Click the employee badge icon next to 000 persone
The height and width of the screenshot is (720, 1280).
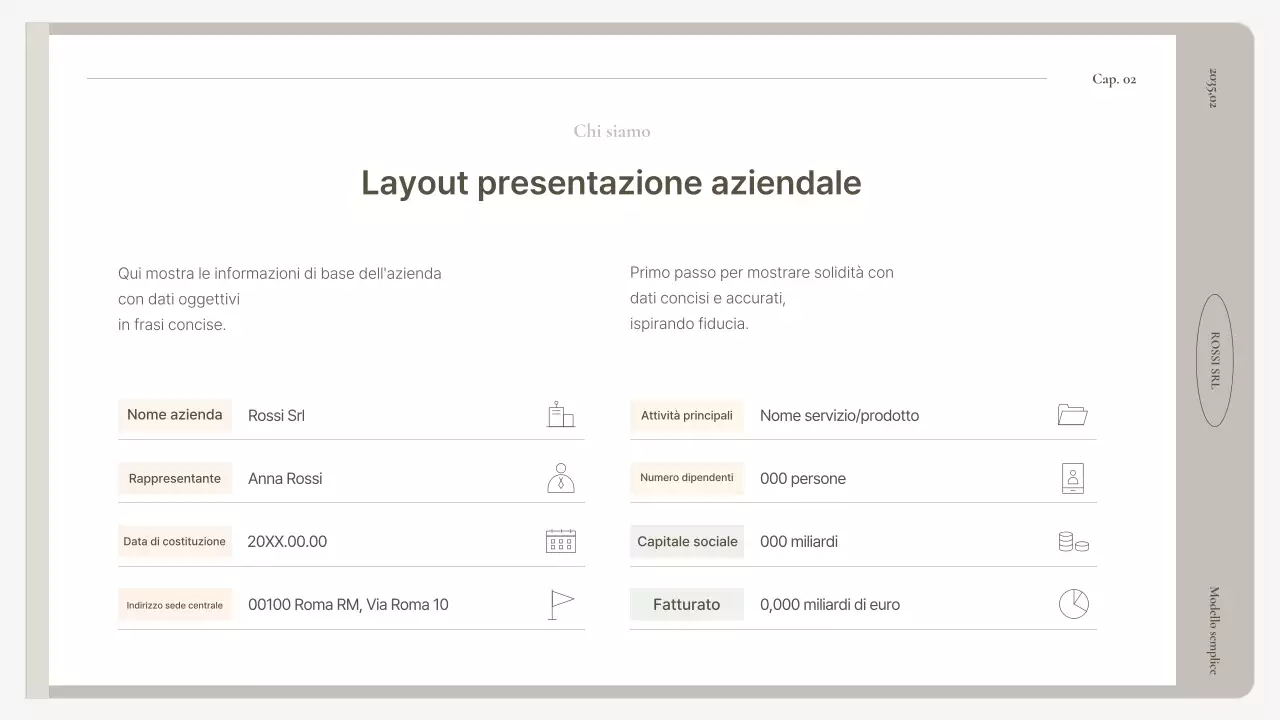(x=1073, y=477)
